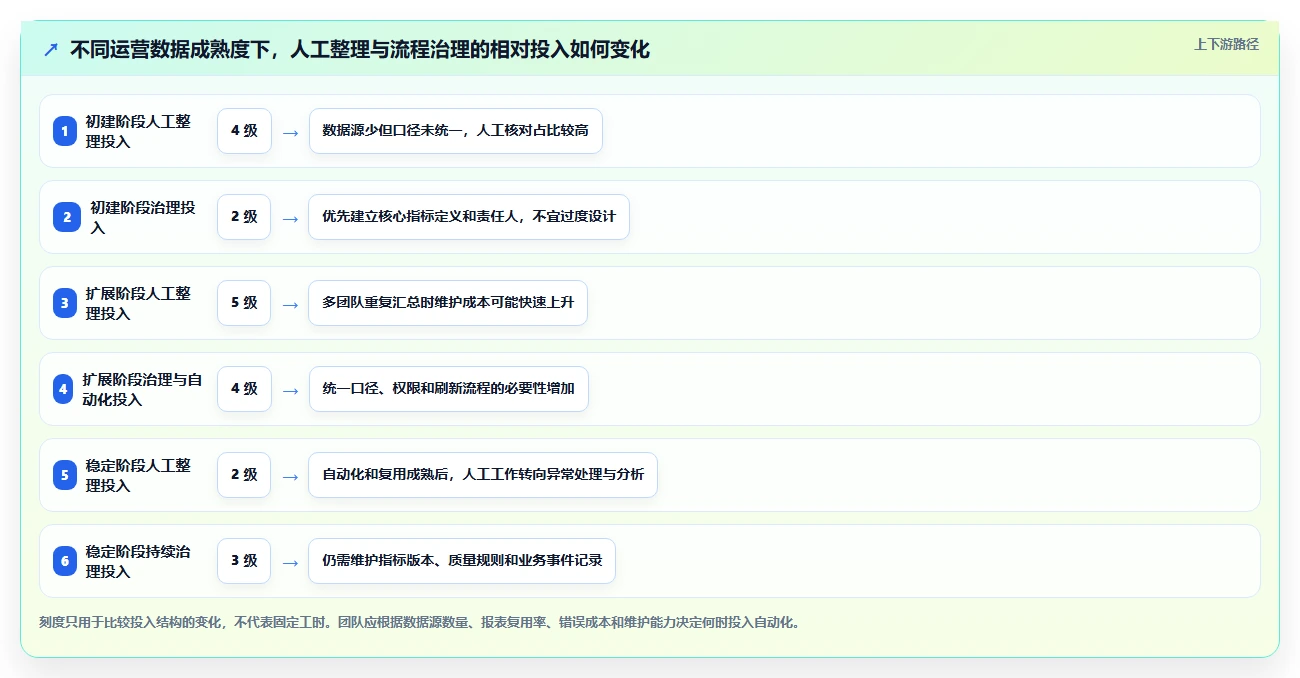Select 扩展阶段治理与自动化投入 label
The image size is (1300, 678).
pos(142,389)
